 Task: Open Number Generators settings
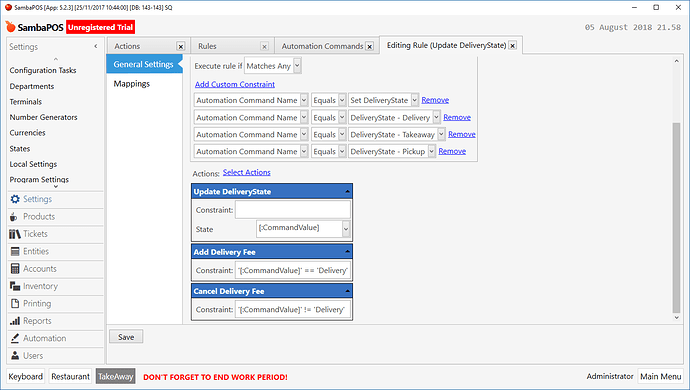tap(43, 118)
